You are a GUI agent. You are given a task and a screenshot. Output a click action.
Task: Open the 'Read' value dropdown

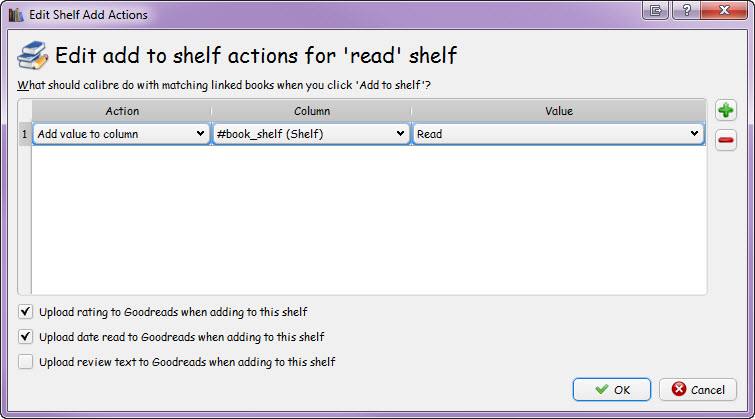(558, 134)
